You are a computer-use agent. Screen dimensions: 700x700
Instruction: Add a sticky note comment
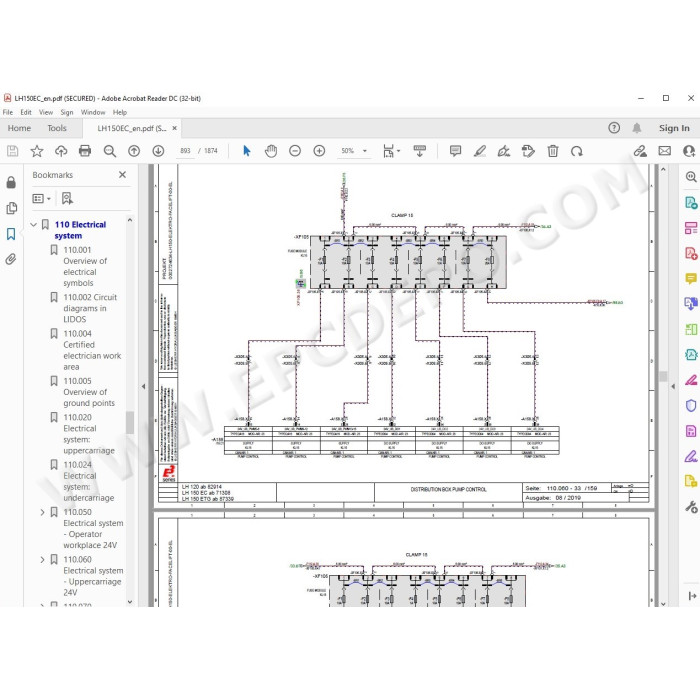pos(455,151)
